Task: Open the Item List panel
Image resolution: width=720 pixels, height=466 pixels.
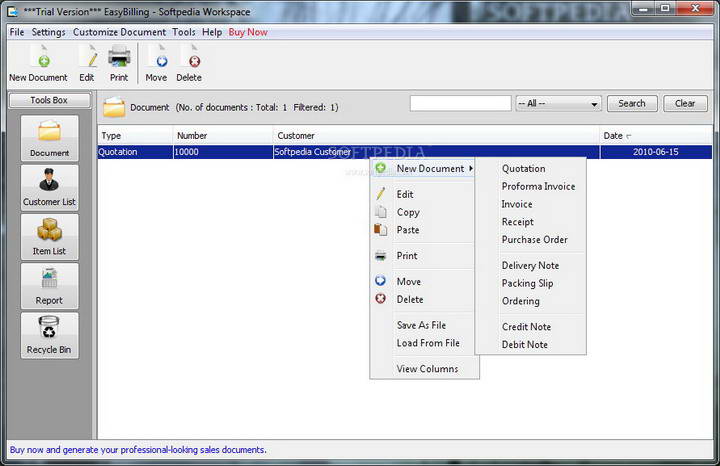Action: tap(49, 237)
